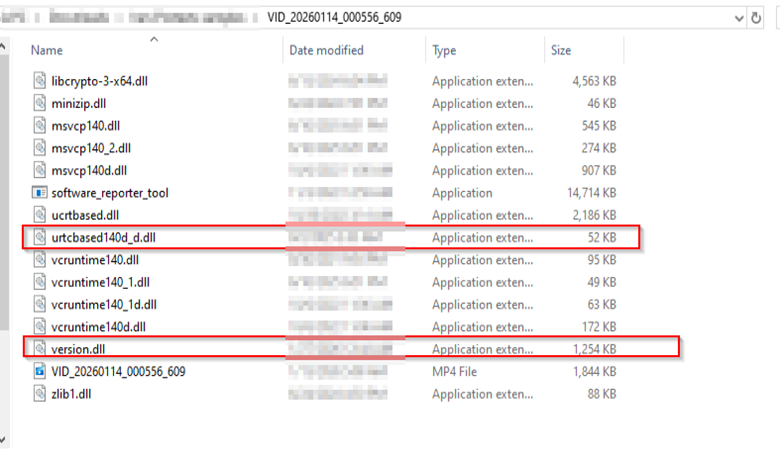The height and width of the screenshot is (461, 780).
Task: Click the urtcbased140d_d.dll file icon
Action: click(x=40, y=238)
